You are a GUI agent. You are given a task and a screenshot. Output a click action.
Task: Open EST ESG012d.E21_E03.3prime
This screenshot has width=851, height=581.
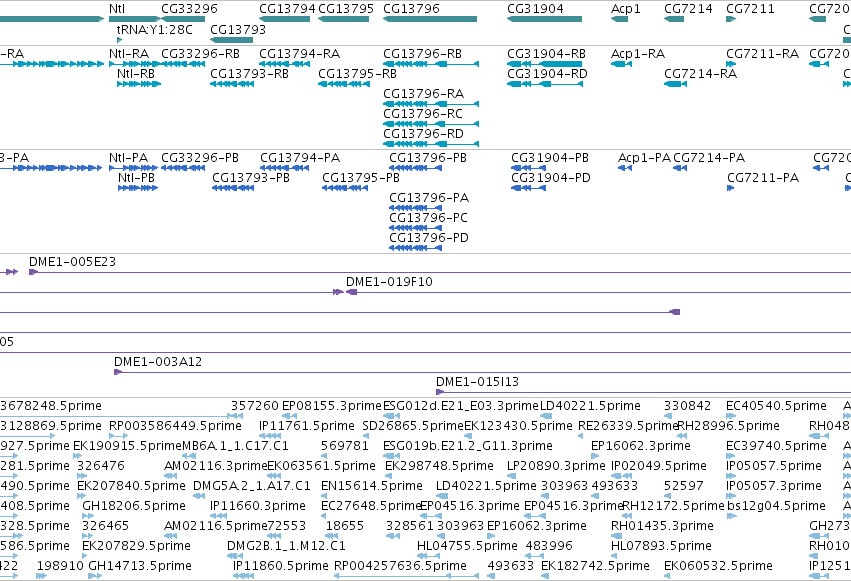click(461, 406)
